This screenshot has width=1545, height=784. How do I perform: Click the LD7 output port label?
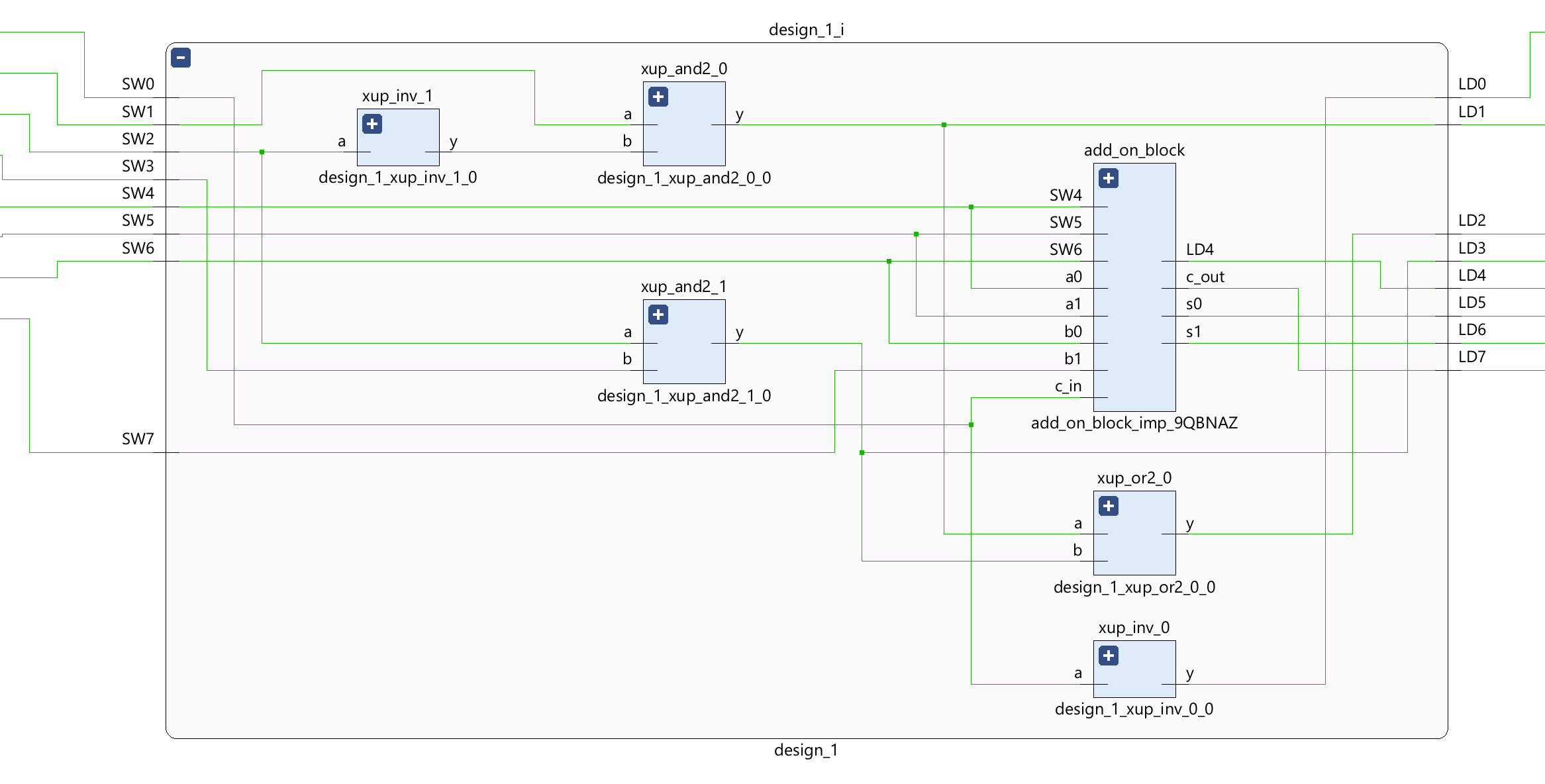point(1471,357)
